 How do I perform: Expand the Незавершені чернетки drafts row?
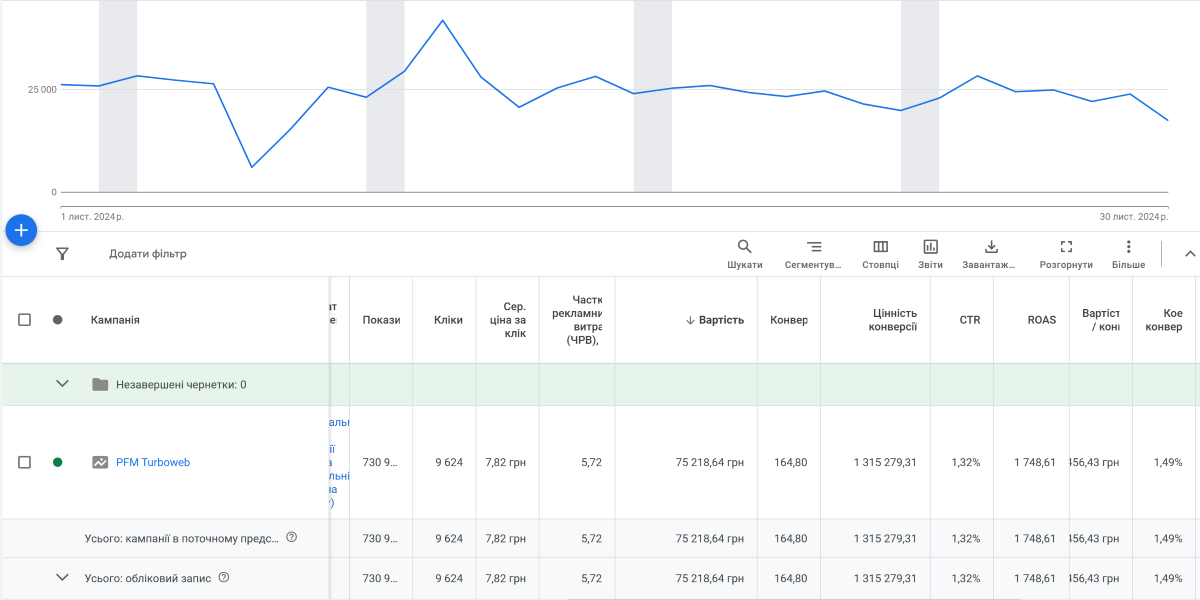pos(62,384)
